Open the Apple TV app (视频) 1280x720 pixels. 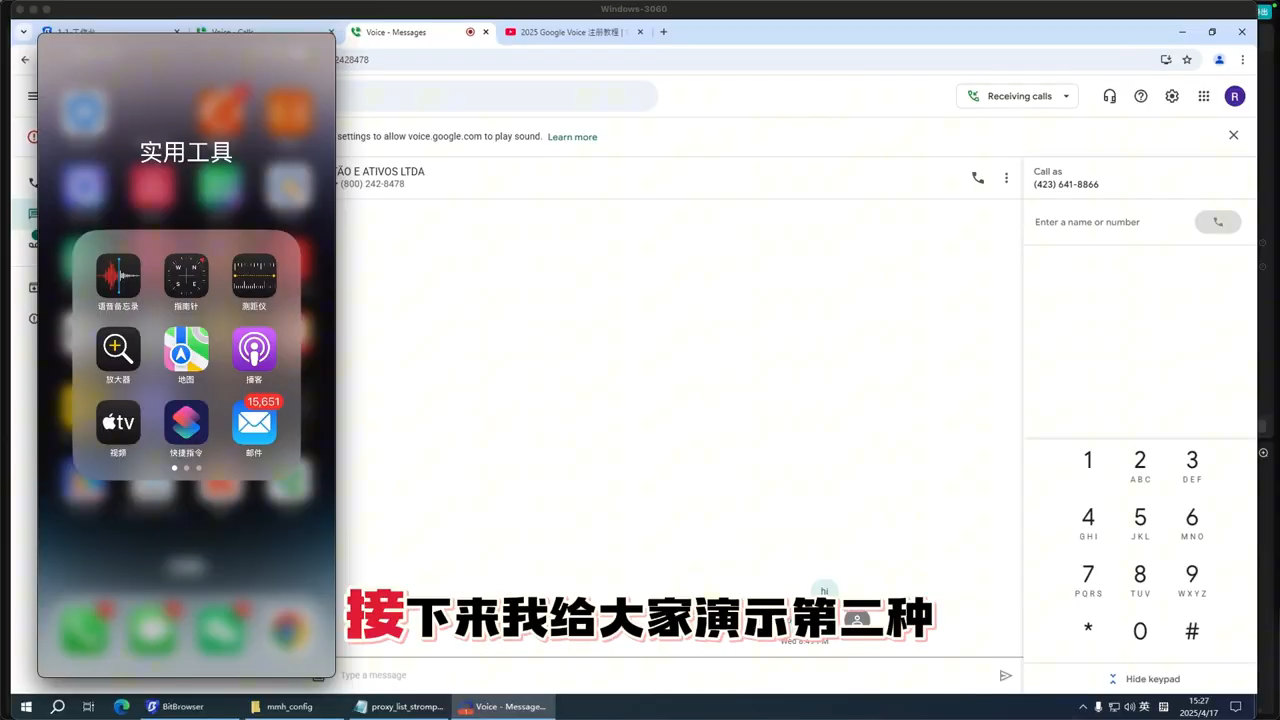point(118,422)
